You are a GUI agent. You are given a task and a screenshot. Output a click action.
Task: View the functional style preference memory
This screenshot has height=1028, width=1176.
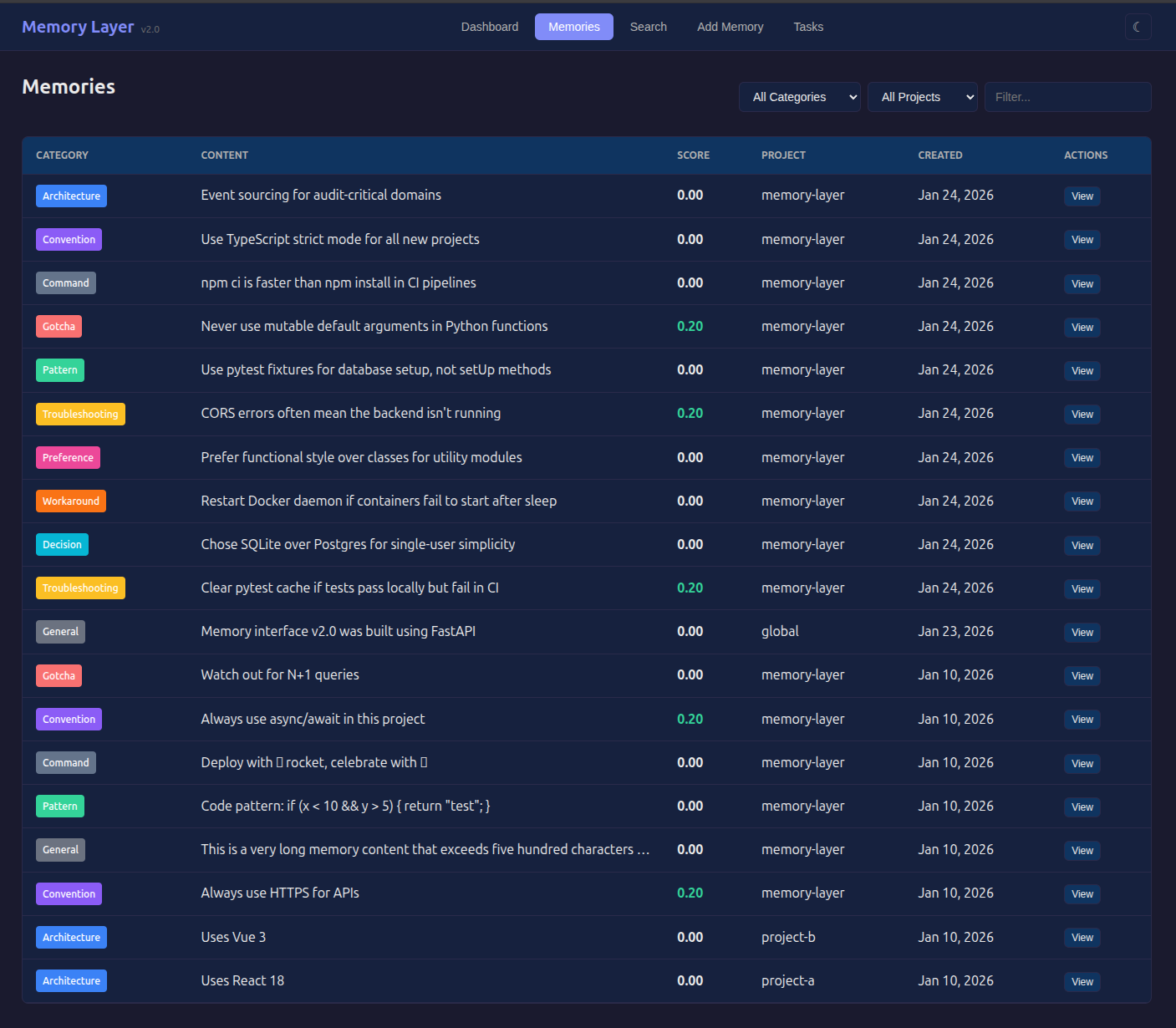(x=1082, y=458)
